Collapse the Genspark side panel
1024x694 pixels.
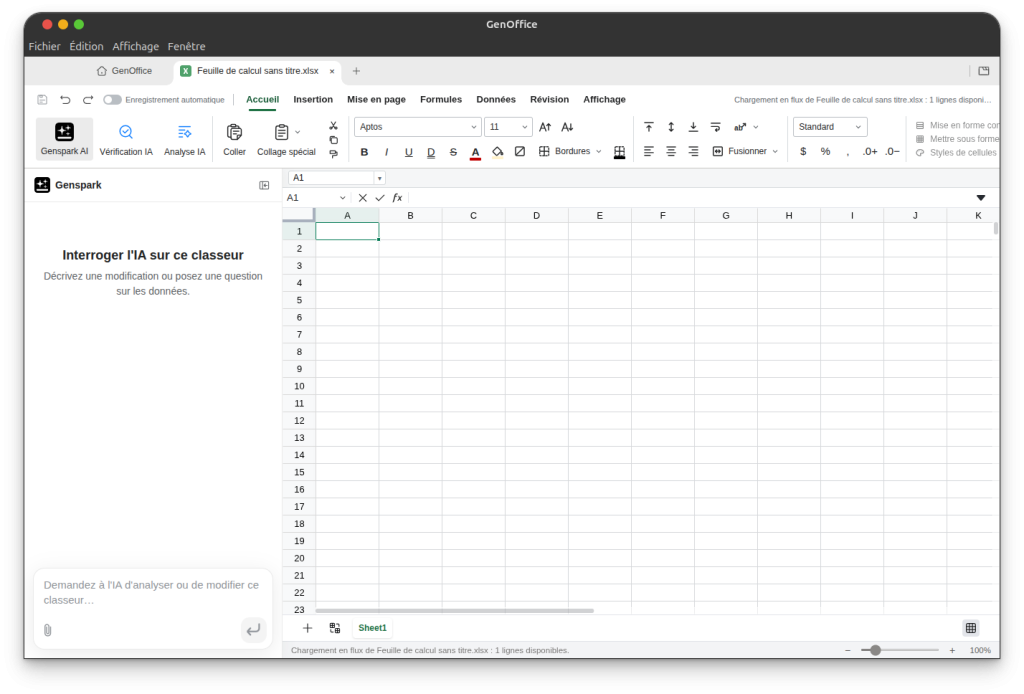(264, 185)
